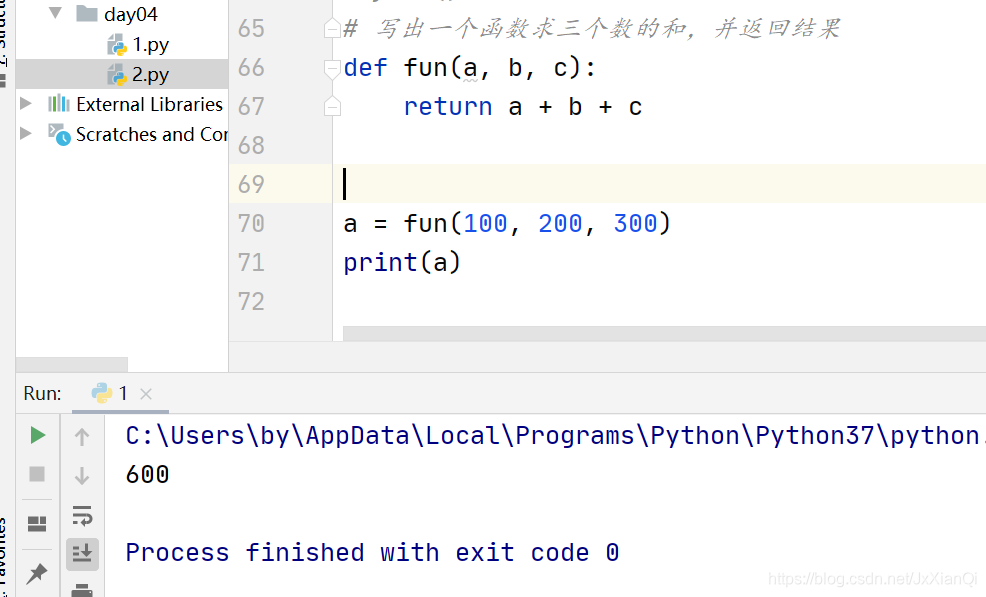986x597 pixels.
Task: Click the number 200 in fun call
Action: click(x=560, y=223)
